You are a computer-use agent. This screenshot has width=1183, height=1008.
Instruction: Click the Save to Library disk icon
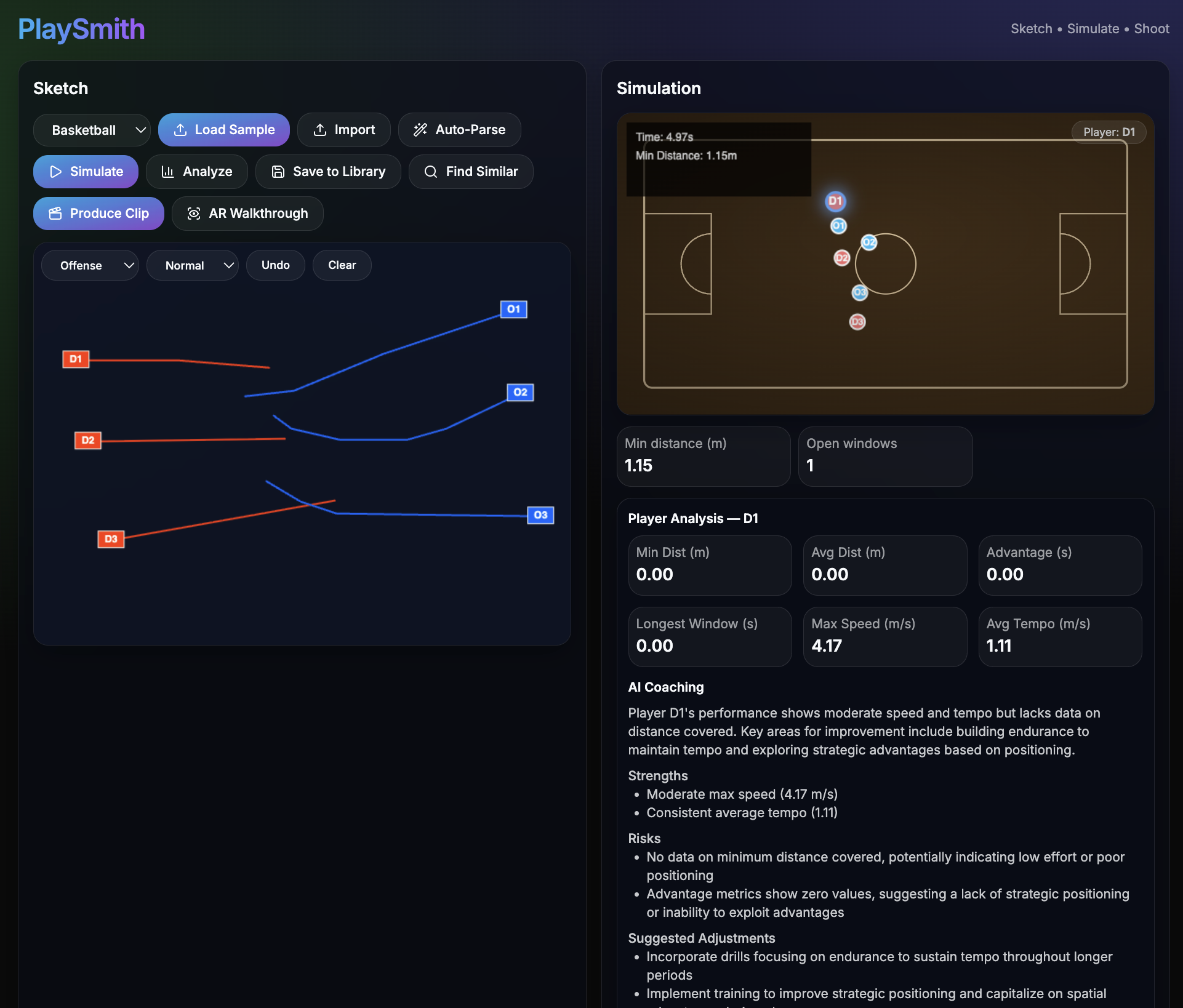(x=278, y=172)
